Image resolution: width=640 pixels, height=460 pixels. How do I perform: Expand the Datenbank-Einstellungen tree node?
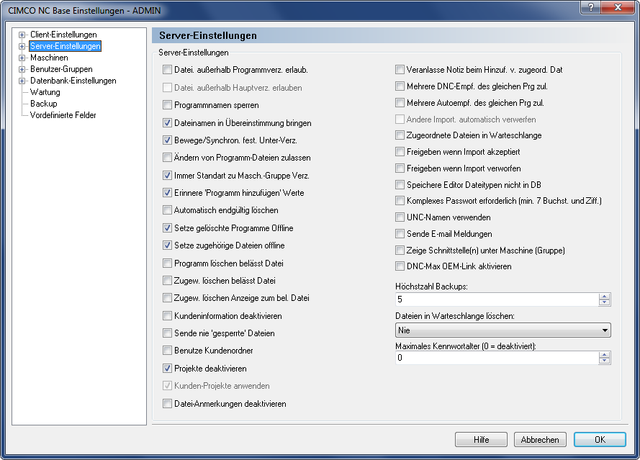[22, 81]
